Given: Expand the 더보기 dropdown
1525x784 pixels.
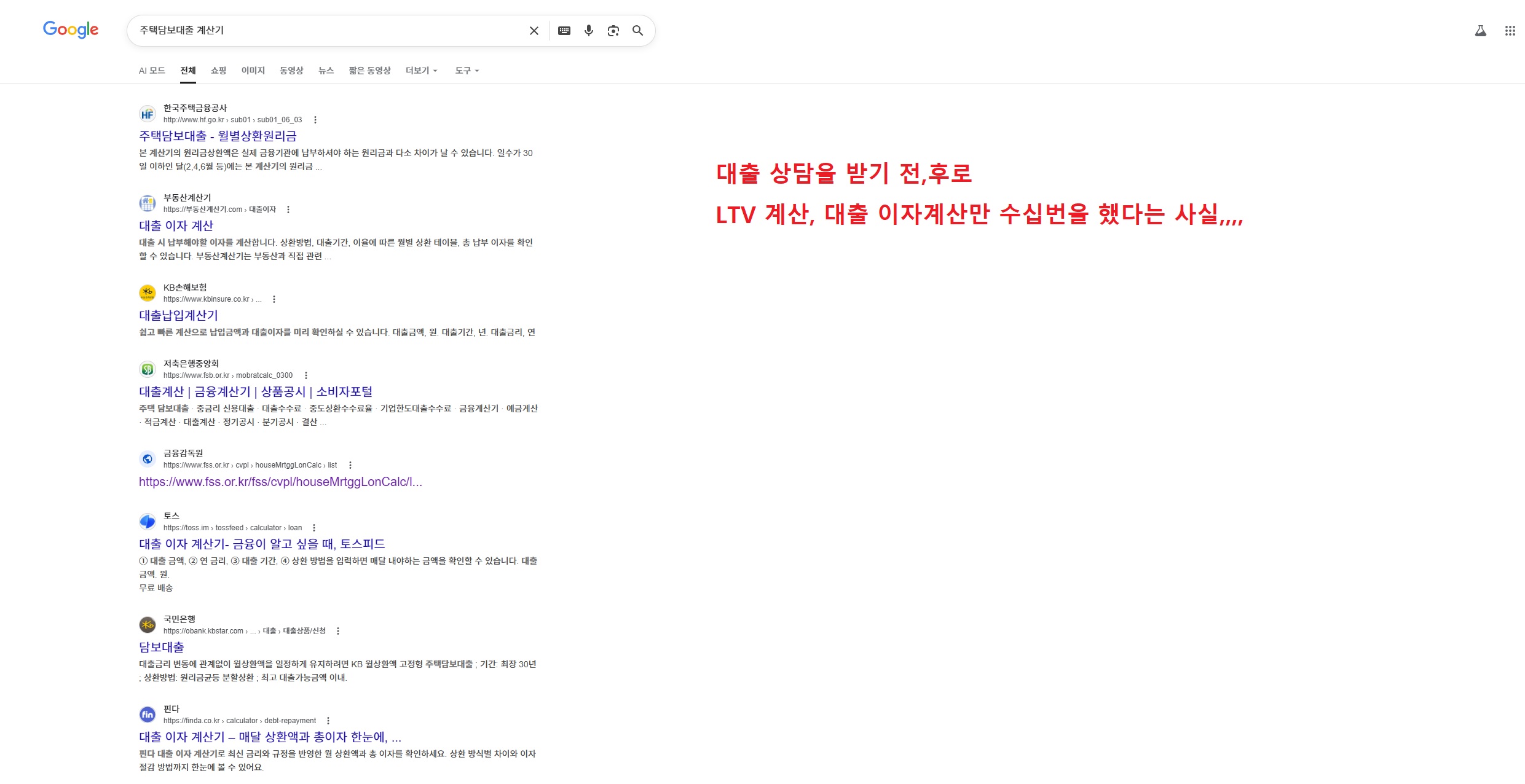Looking at the screenshot, I should click(x=422, y=71).
